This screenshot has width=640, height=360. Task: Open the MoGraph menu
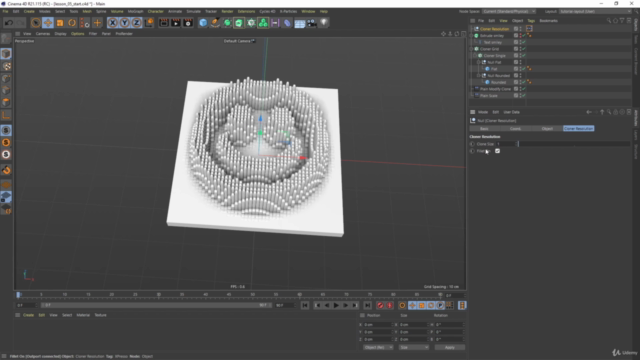(x=136, y=11)
